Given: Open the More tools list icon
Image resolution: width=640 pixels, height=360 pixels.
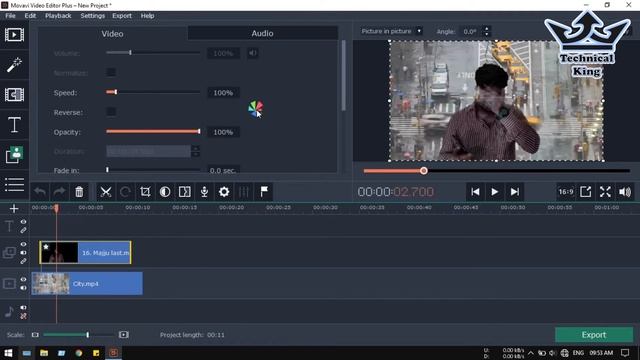Looking at the screenshot, I should 14,184.
